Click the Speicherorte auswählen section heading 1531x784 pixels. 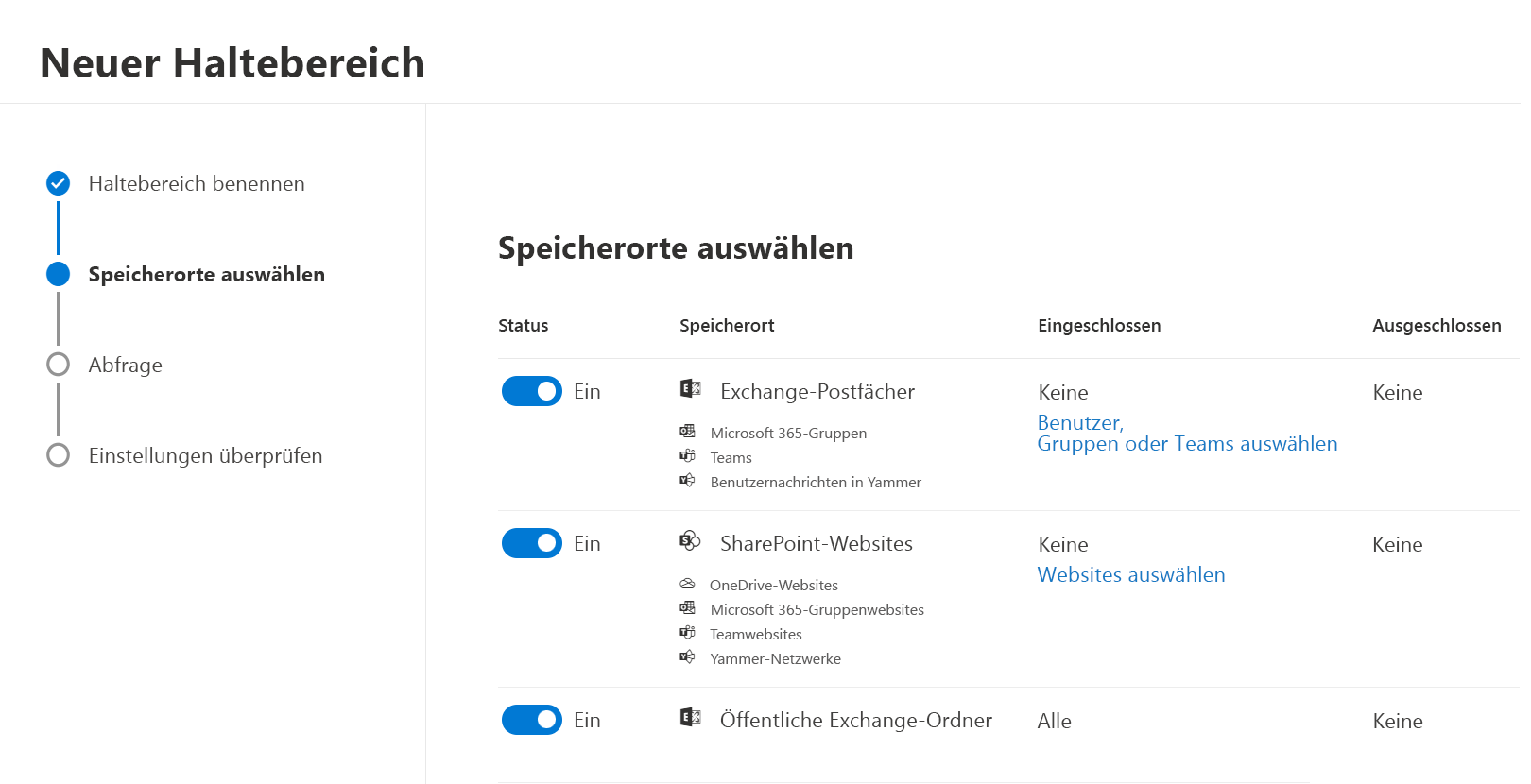coord(676,247)
